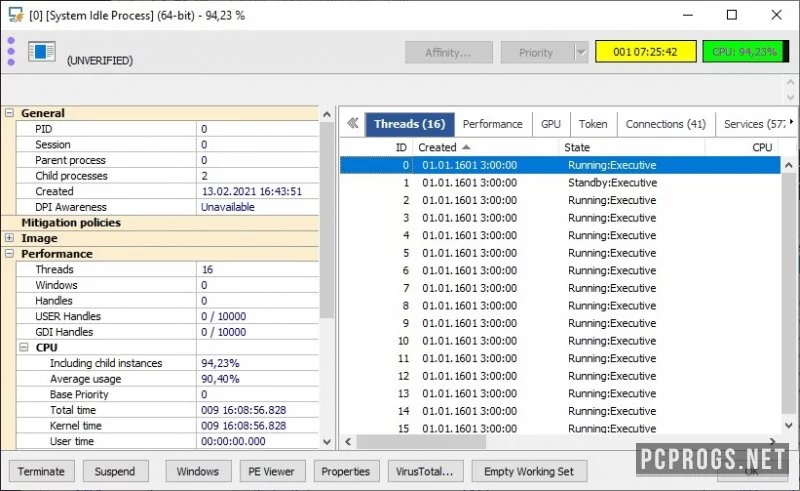Select thread row with ID 10
Image resolution: width=800 pixels, height=491 pixels.
pyautogui.click(x=560, y=341)
